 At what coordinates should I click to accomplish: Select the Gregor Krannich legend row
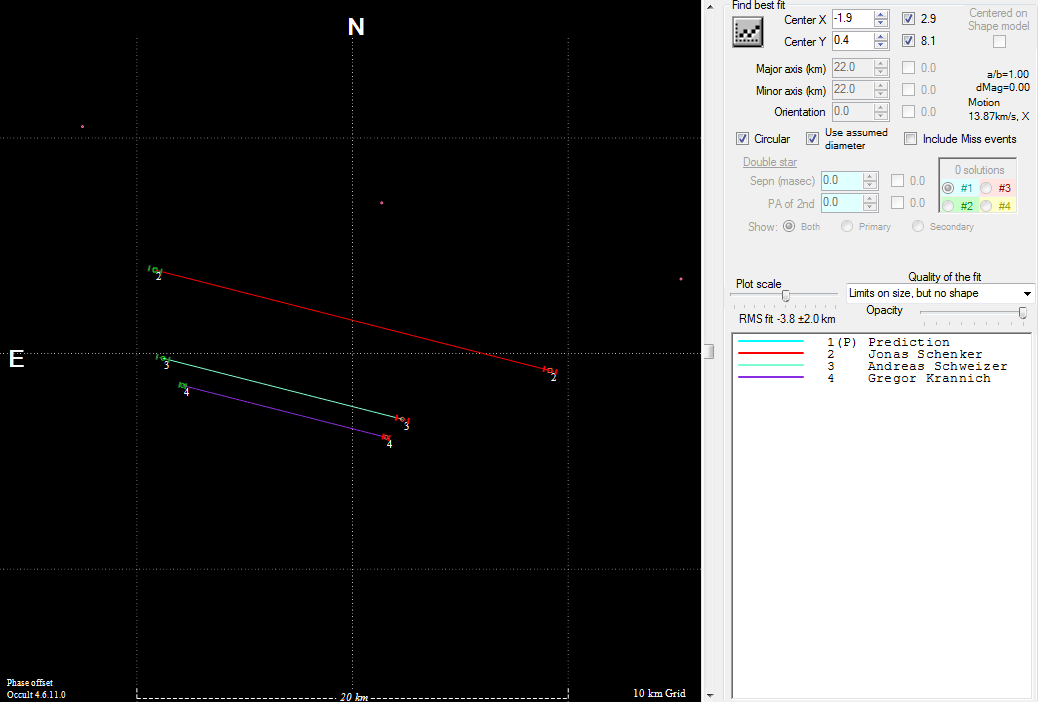click(x=882, y=378)
